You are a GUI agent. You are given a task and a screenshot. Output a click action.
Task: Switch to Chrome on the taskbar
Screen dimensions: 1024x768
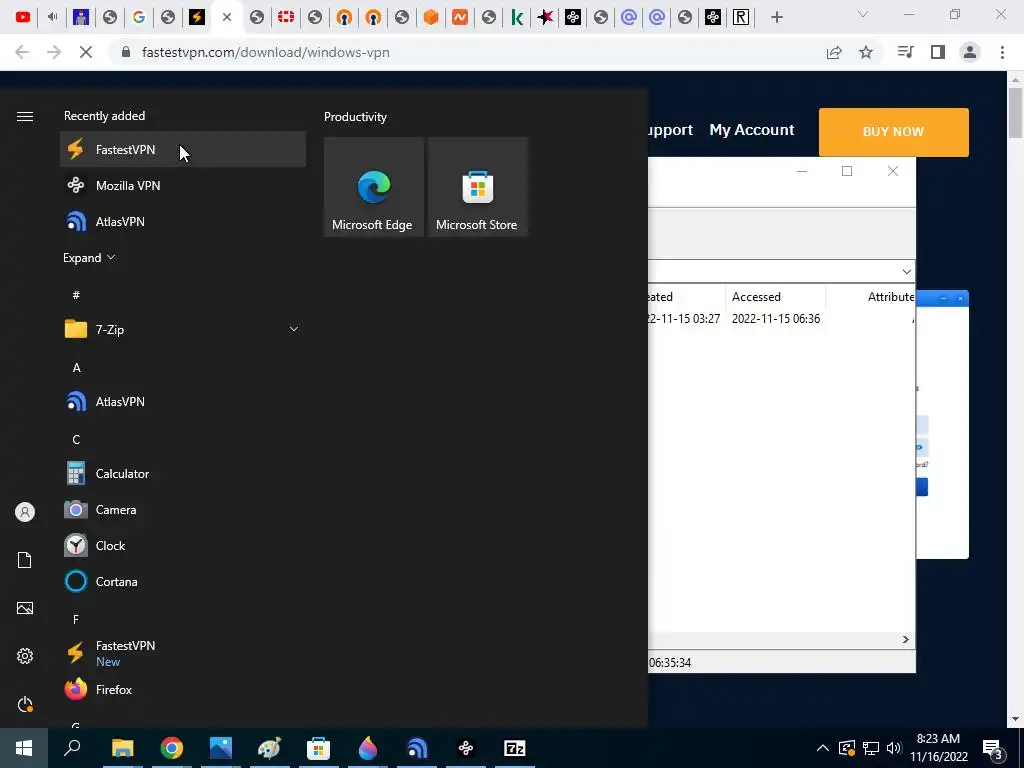(x=171, y=748)
